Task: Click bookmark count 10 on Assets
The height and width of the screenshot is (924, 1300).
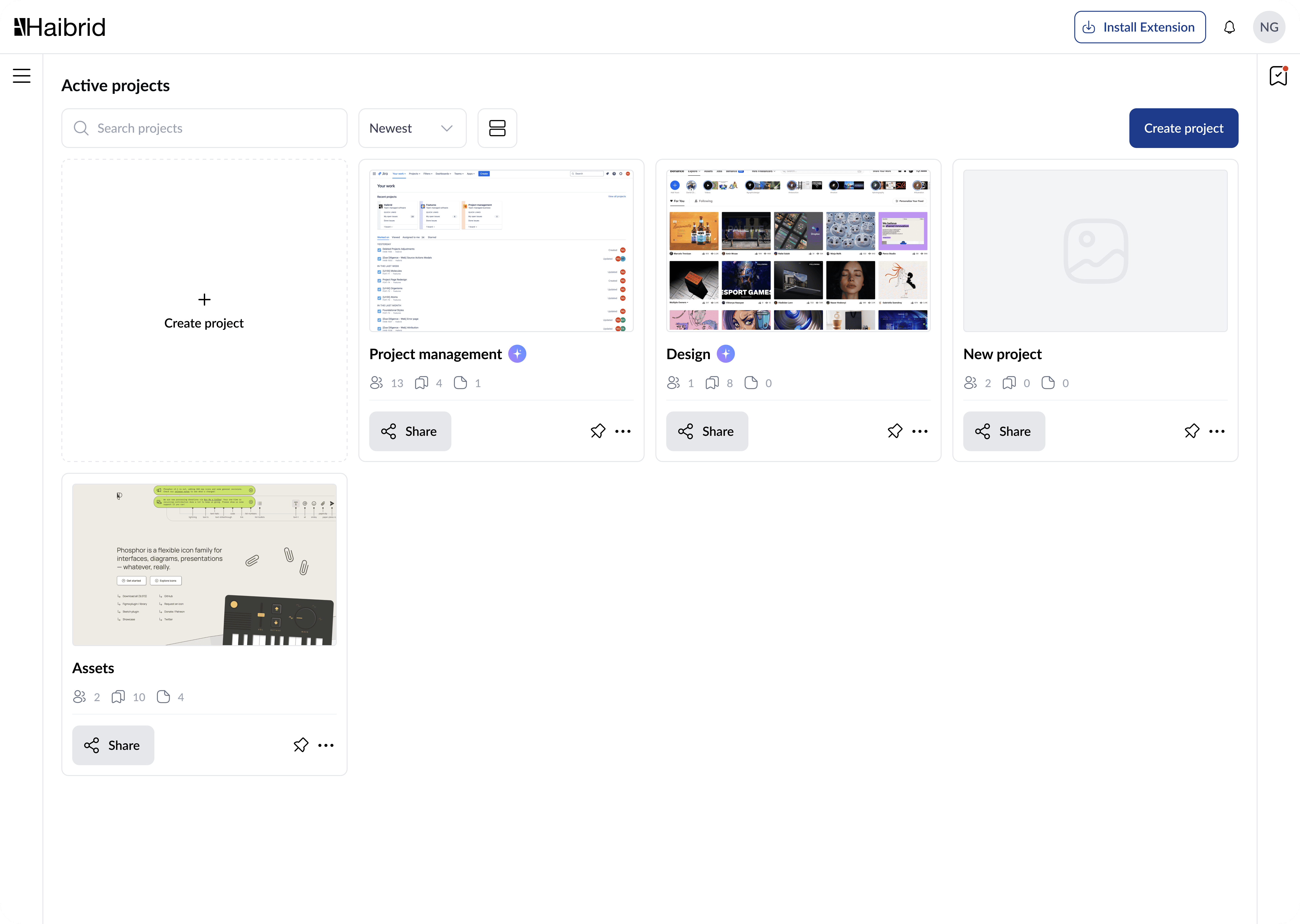Action: 139,698
